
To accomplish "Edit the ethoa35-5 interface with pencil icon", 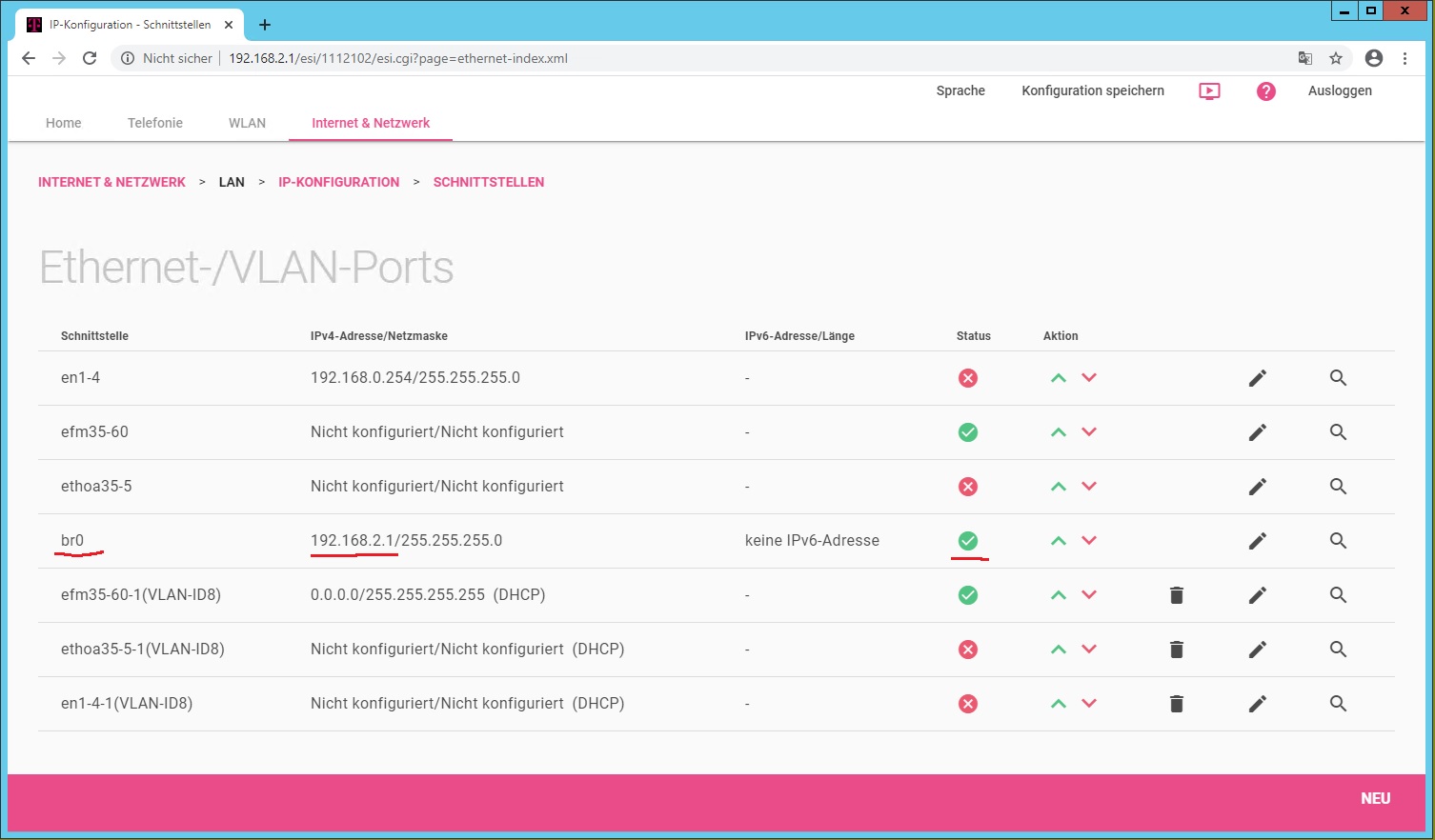I will pos(1258,487).
